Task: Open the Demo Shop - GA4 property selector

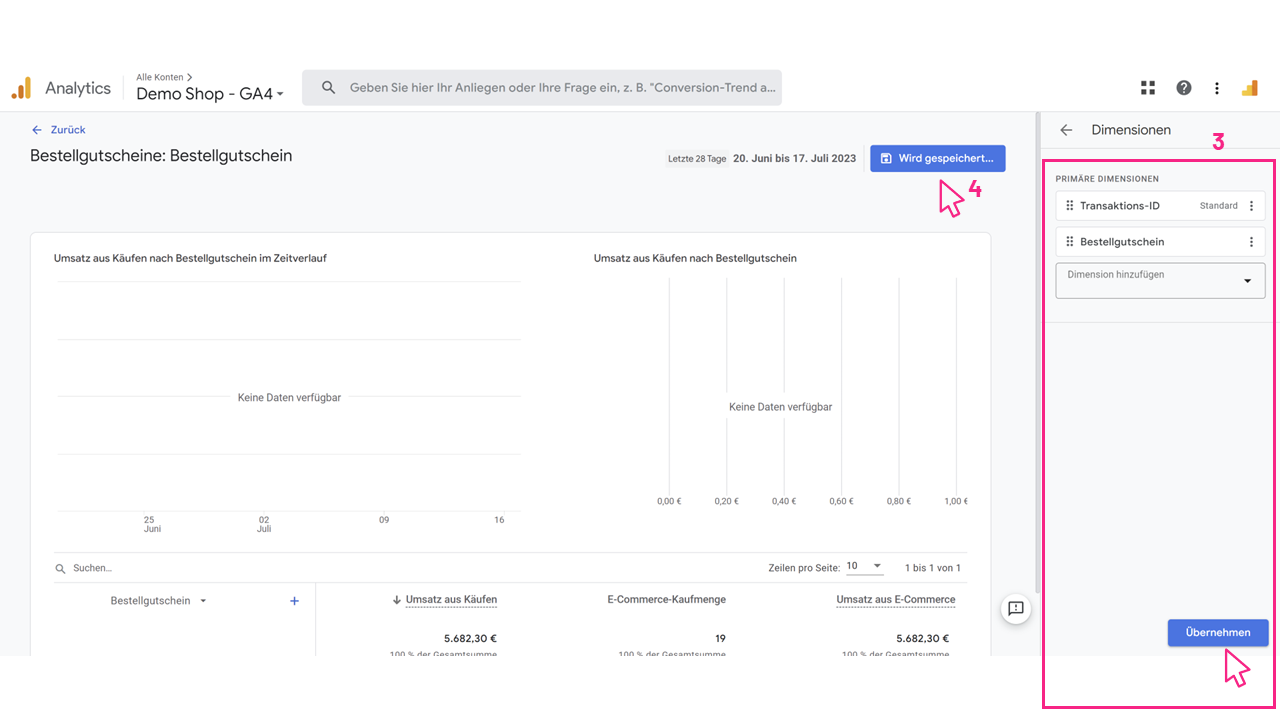Action: [210, 94]
